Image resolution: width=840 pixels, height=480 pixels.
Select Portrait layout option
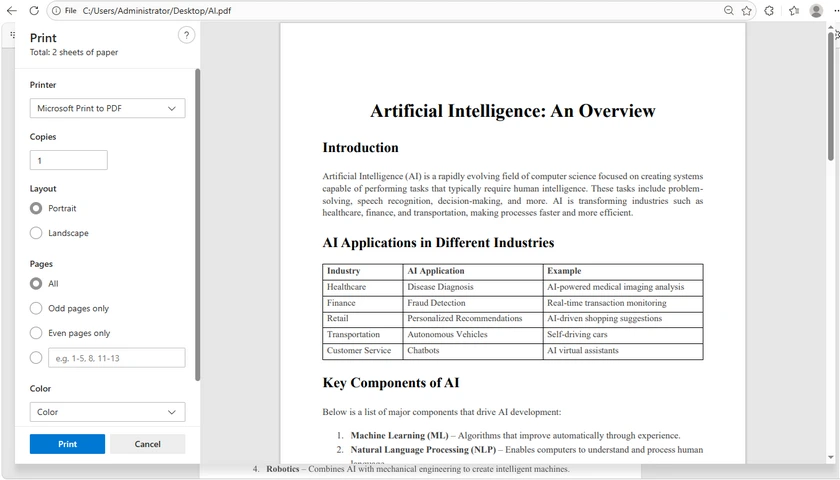point(36,208)
